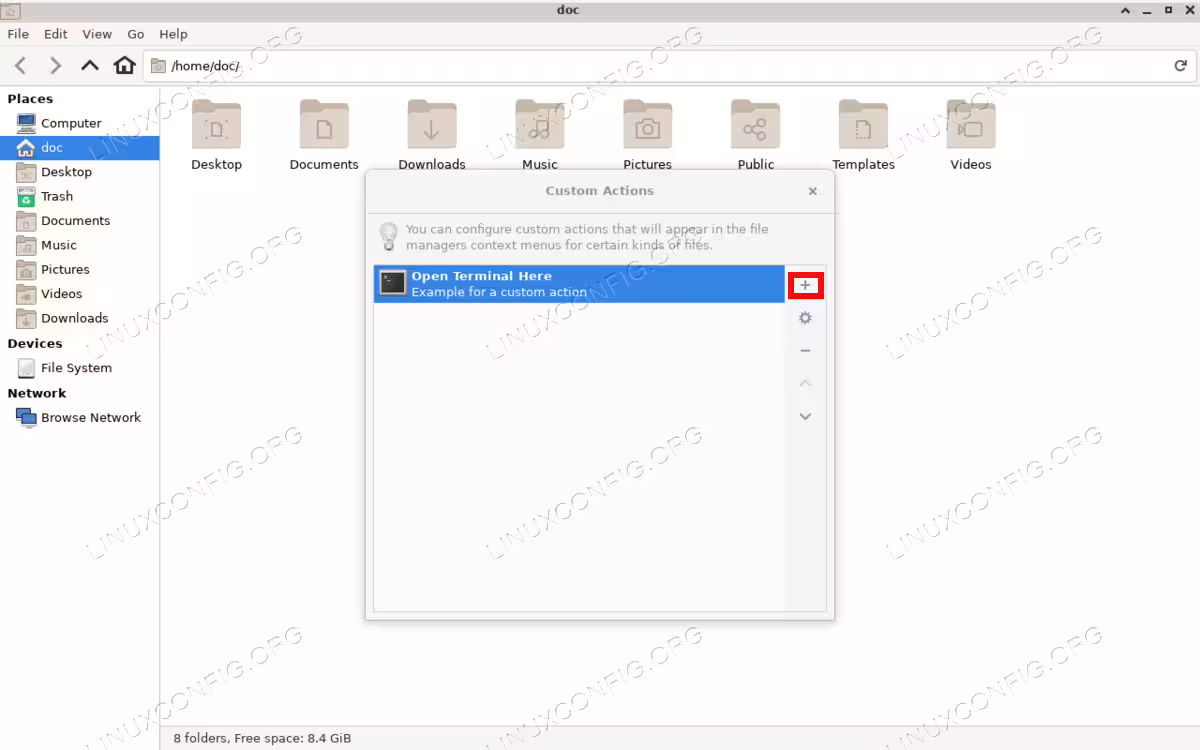Move selected action up with arrow

805,384
